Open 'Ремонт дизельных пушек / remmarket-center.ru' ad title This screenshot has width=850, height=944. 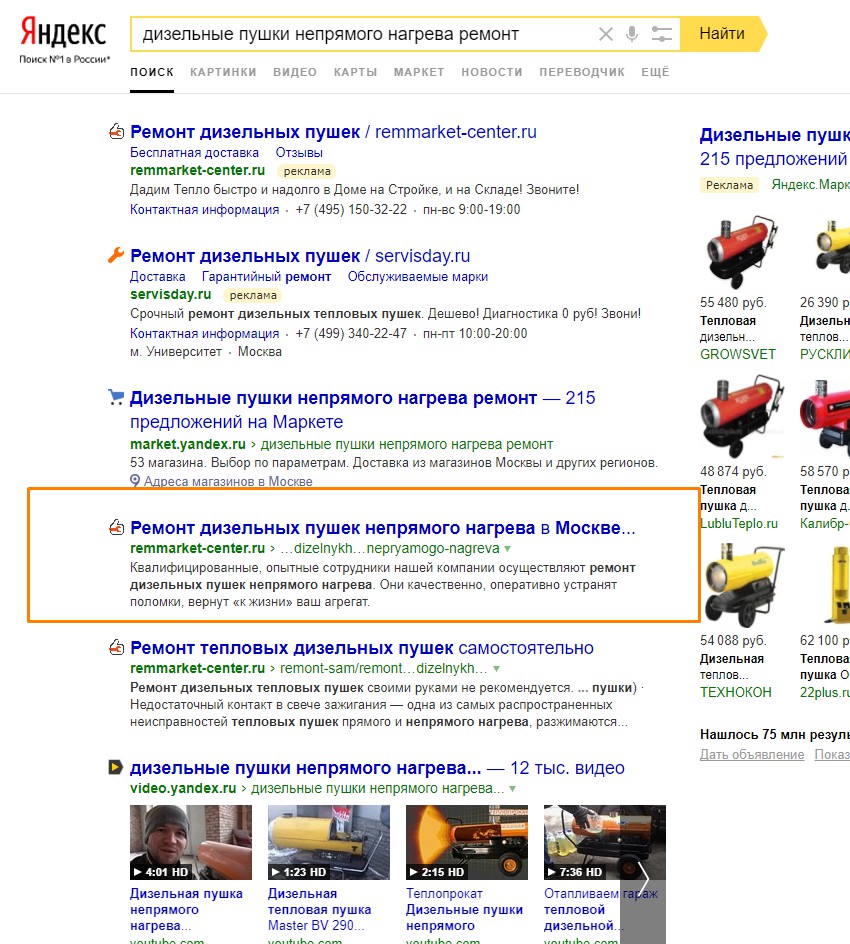[333, 132]
